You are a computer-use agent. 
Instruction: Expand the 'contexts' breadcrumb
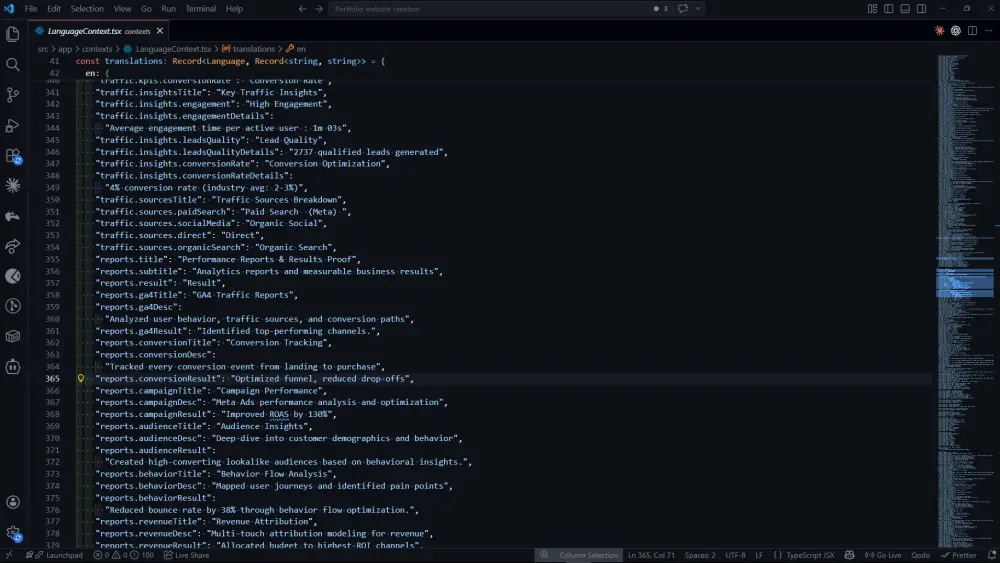click(97, 48)
